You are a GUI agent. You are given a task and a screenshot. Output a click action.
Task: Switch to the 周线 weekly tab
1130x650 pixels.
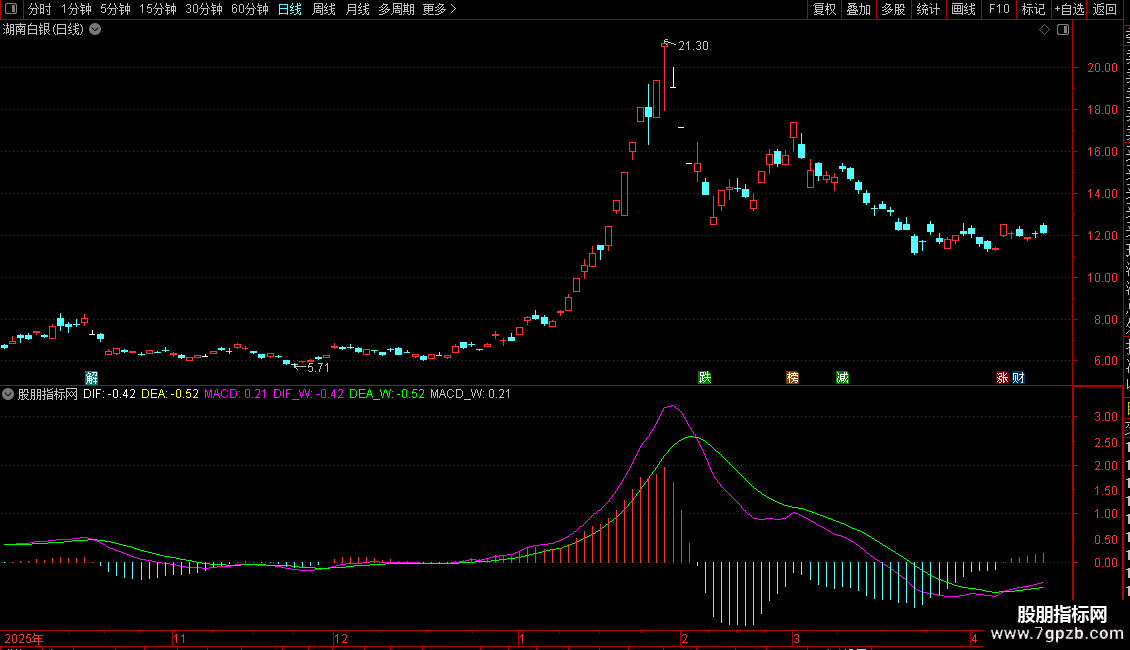point(324,9)
